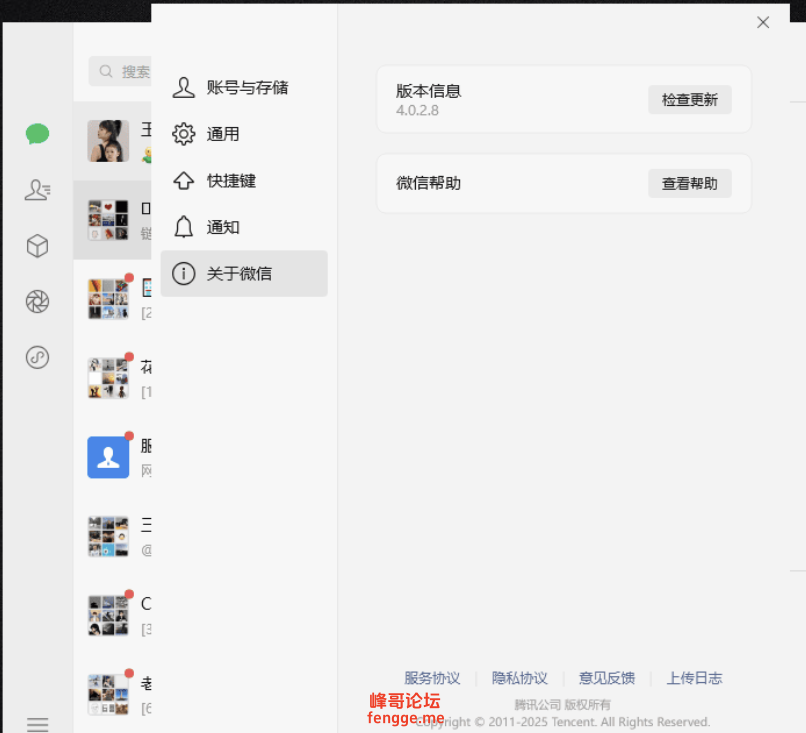806x733 pixels.
Task: Click the 上传日志 link
Action: point(694,679)
